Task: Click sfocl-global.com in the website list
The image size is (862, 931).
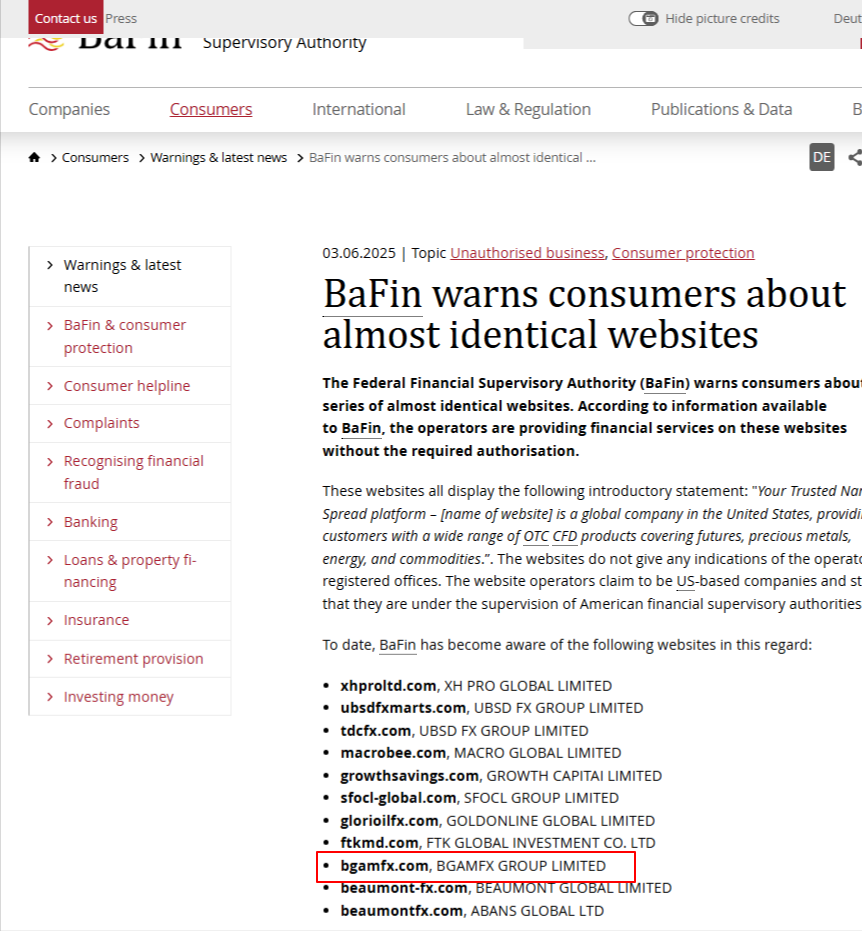Action: [x=398, y=798]
